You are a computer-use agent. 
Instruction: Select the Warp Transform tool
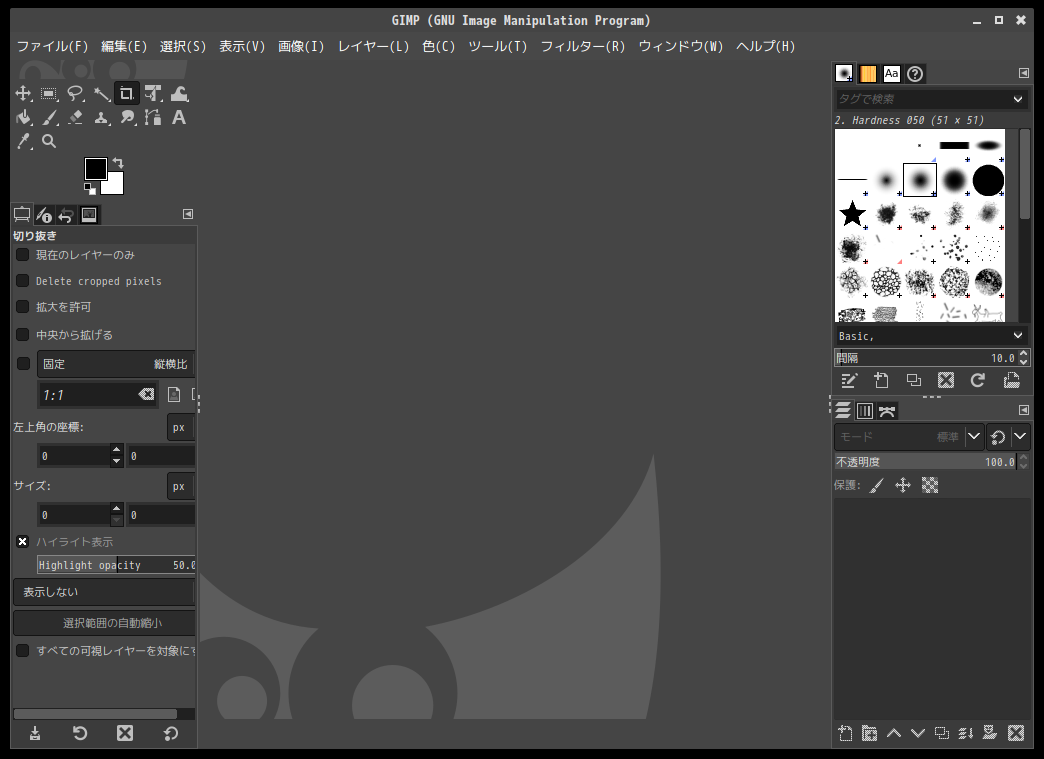point(179,94)
